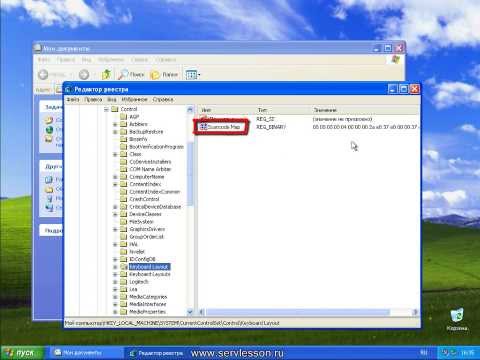The height and width of the screenshot is (360, 480).
Task: Click the Back arrow in My Documents toolbar
Action: tap(43, 74)
